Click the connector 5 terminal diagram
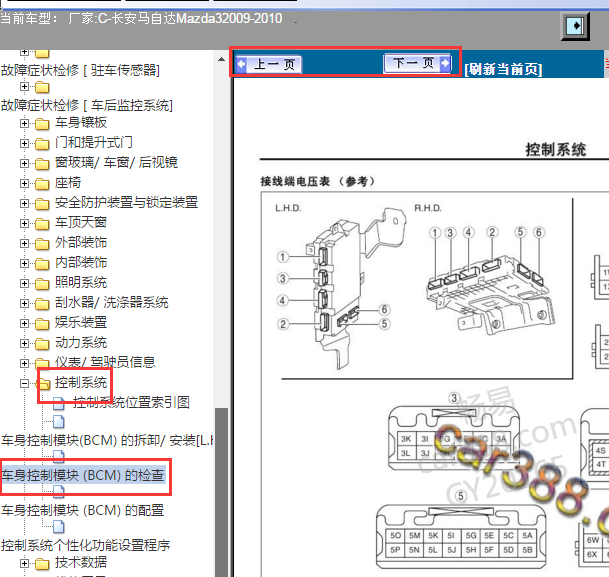 point(461,536)
